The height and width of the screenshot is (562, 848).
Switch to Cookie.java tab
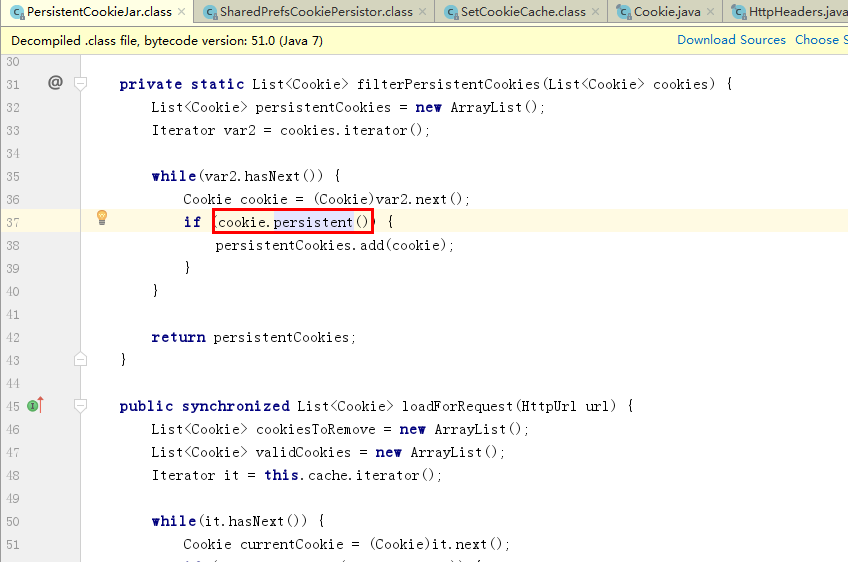(667, 11)
